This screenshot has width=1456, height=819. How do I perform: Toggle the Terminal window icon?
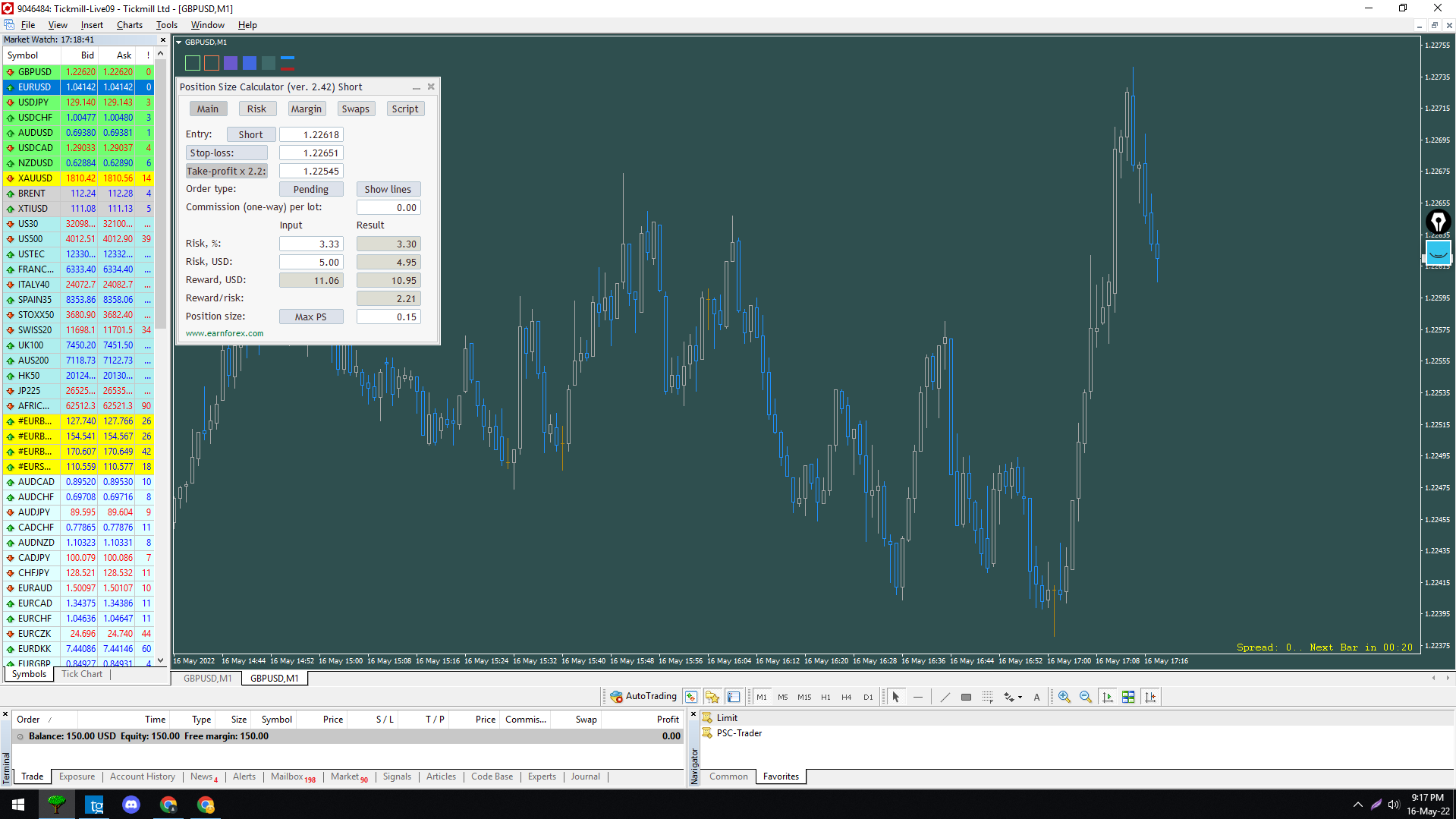pyautogui.click(x=733, y=696)
